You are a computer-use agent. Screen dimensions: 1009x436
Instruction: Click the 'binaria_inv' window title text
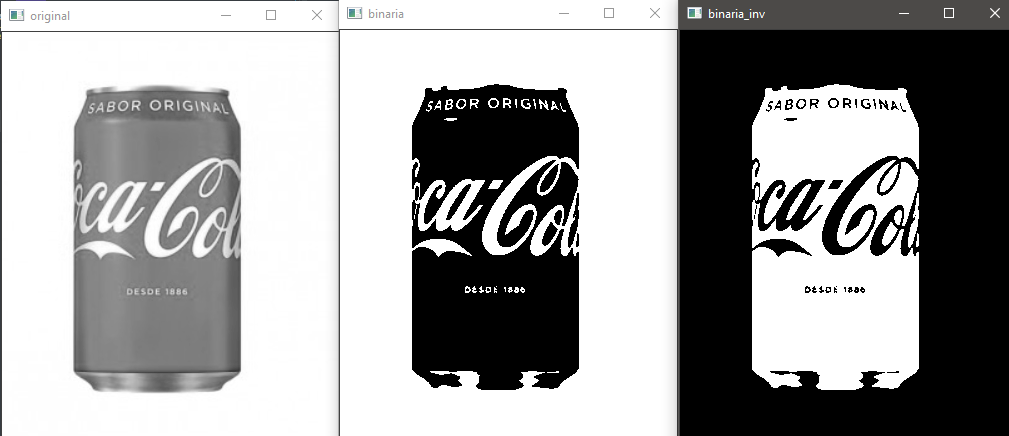737,14
